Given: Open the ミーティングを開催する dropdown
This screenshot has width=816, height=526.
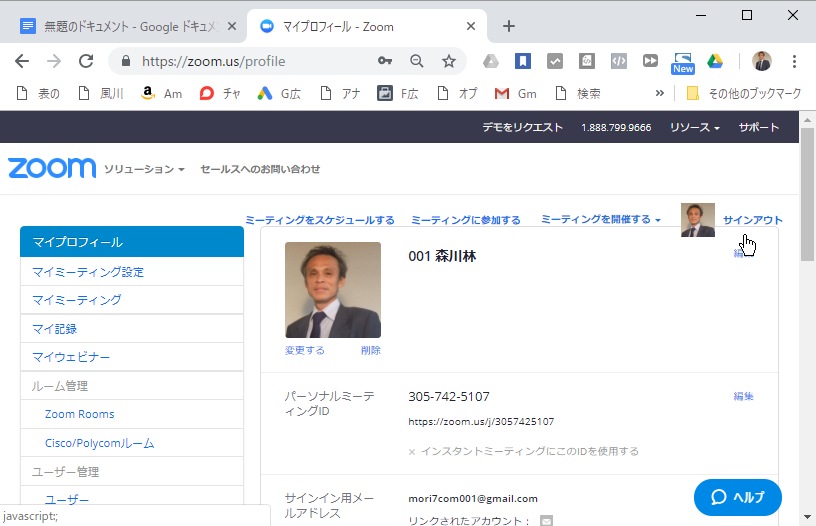Looking at the screenshot, I should pos(600,220).
